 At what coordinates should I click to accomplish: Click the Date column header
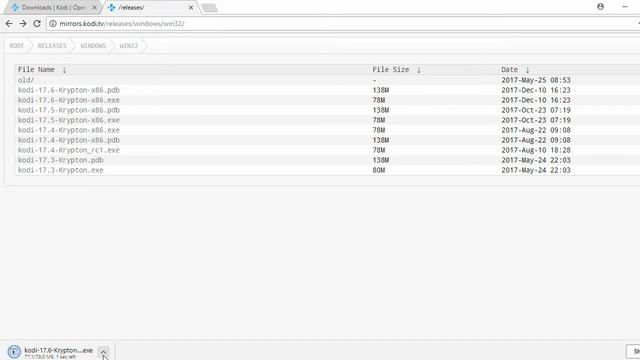pos(509,70)
